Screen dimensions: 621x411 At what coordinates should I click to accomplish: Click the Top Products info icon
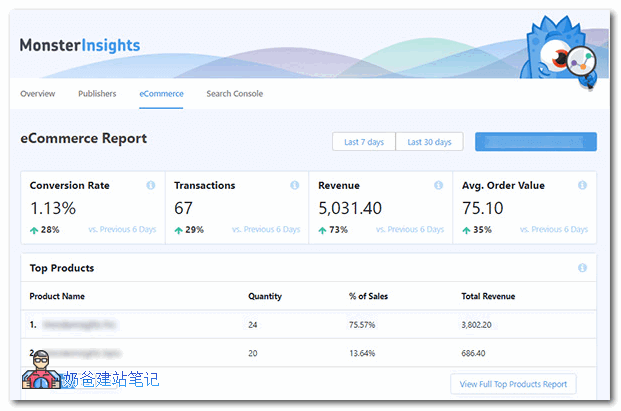tap(582, 268)
